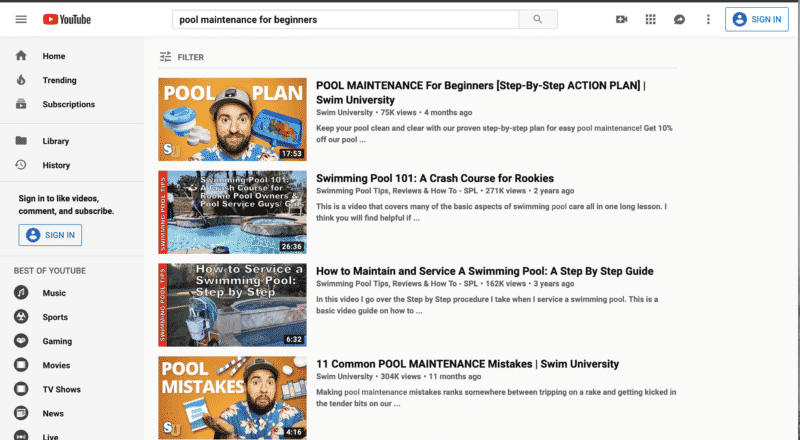The height and width of the screenshot is (440, 800).
Task: Click the Gaming channel icon
Action: (21, 340)
